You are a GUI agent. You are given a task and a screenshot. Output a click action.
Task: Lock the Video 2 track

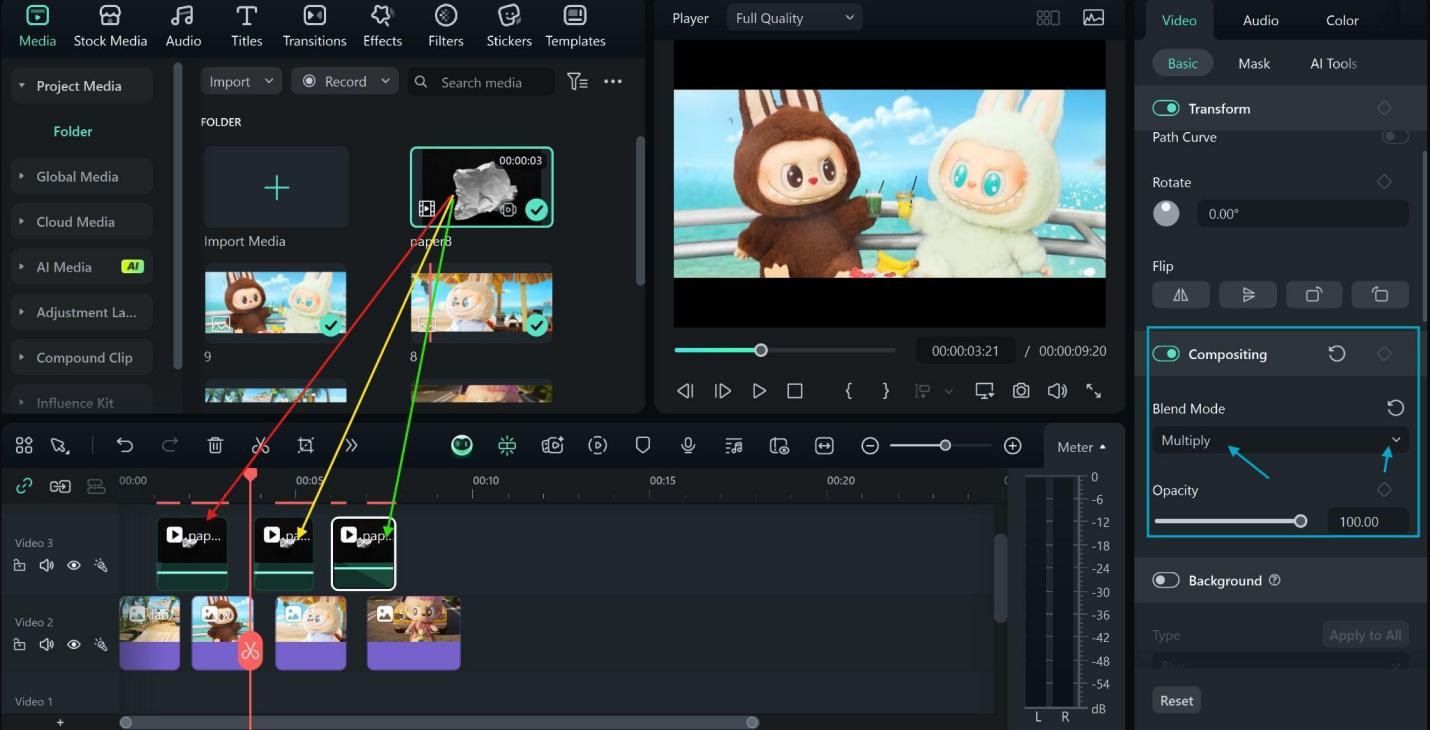[x=19, y=645]
